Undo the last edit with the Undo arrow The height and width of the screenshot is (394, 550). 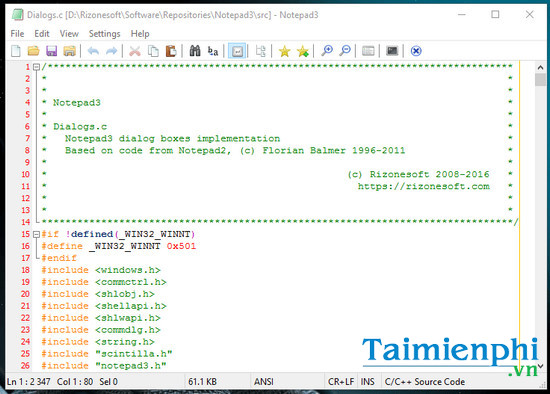click(x=93, y=51)
